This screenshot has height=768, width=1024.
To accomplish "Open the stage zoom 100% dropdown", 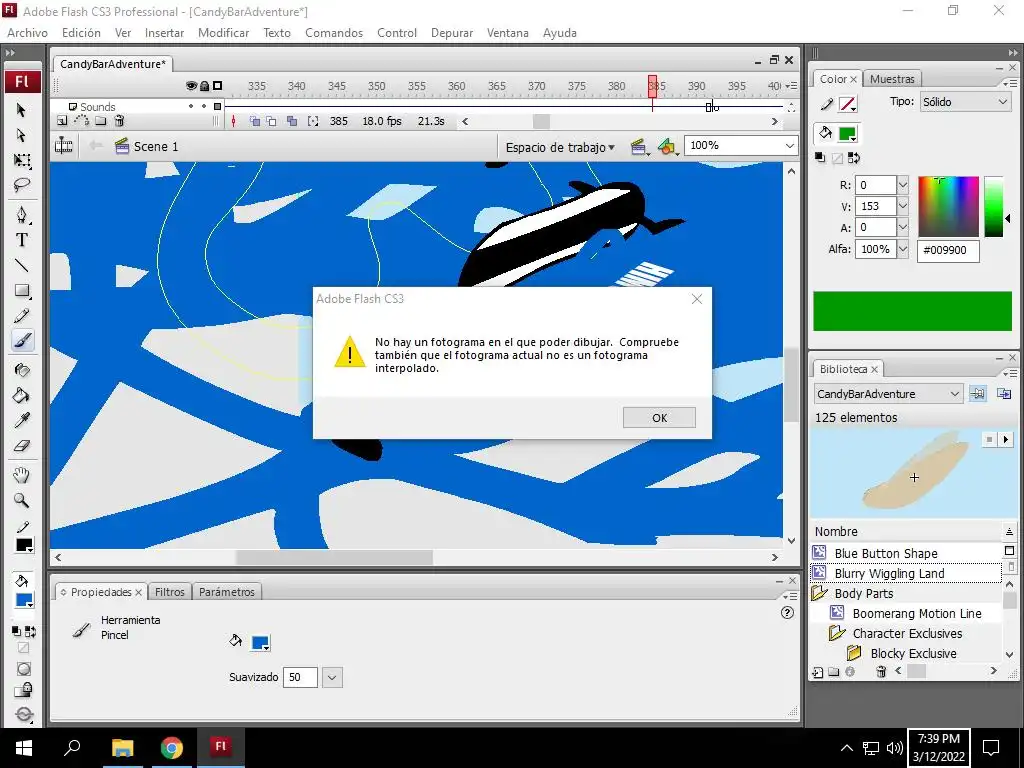I will click(790, 146).
